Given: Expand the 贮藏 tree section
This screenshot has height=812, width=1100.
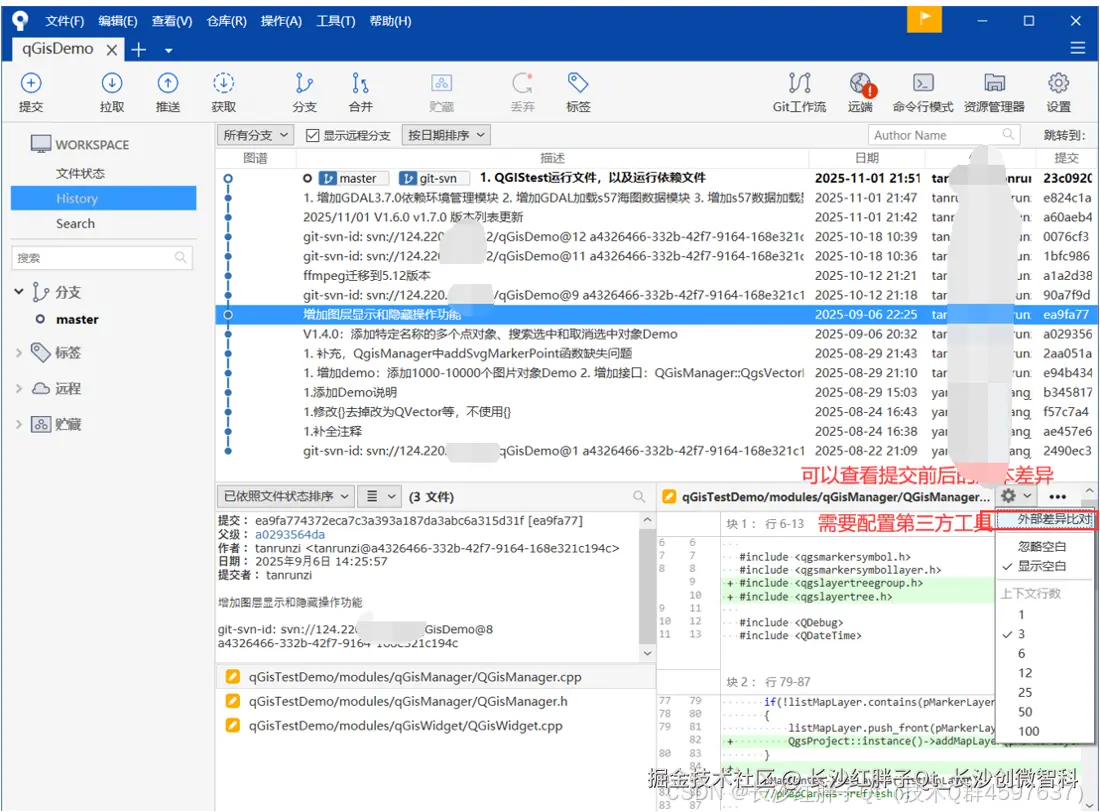Looking at the screenshot, I should click(19, 424).
